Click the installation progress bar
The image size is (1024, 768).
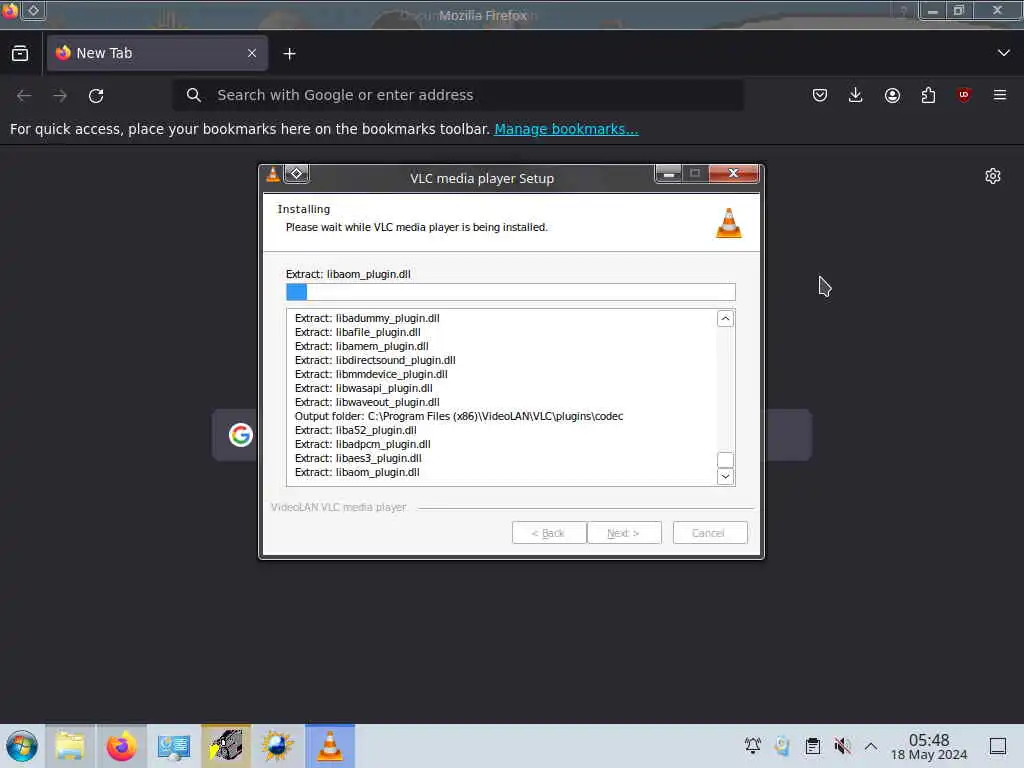coord(511,292)
